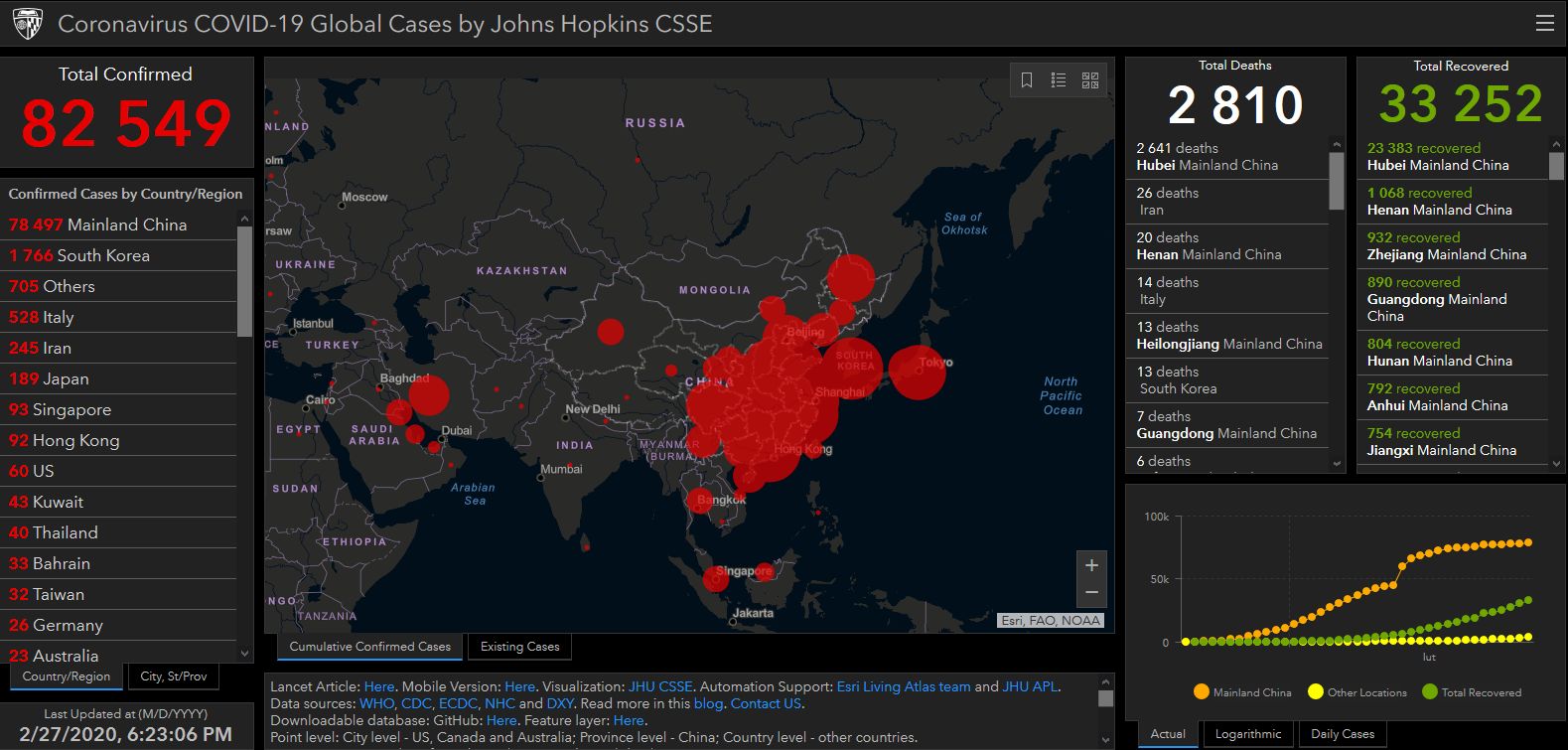Select the 245 Iran row

[x=119, y=348]
